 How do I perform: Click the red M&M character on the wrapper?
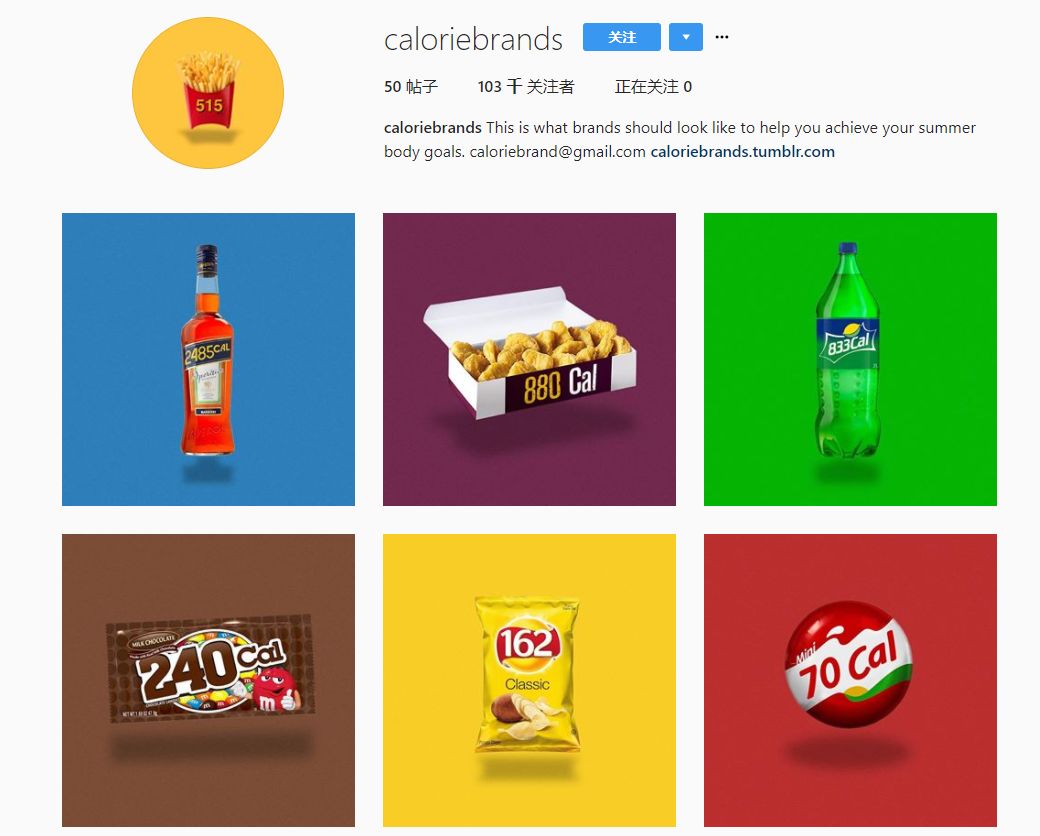[x=275, y=690]
